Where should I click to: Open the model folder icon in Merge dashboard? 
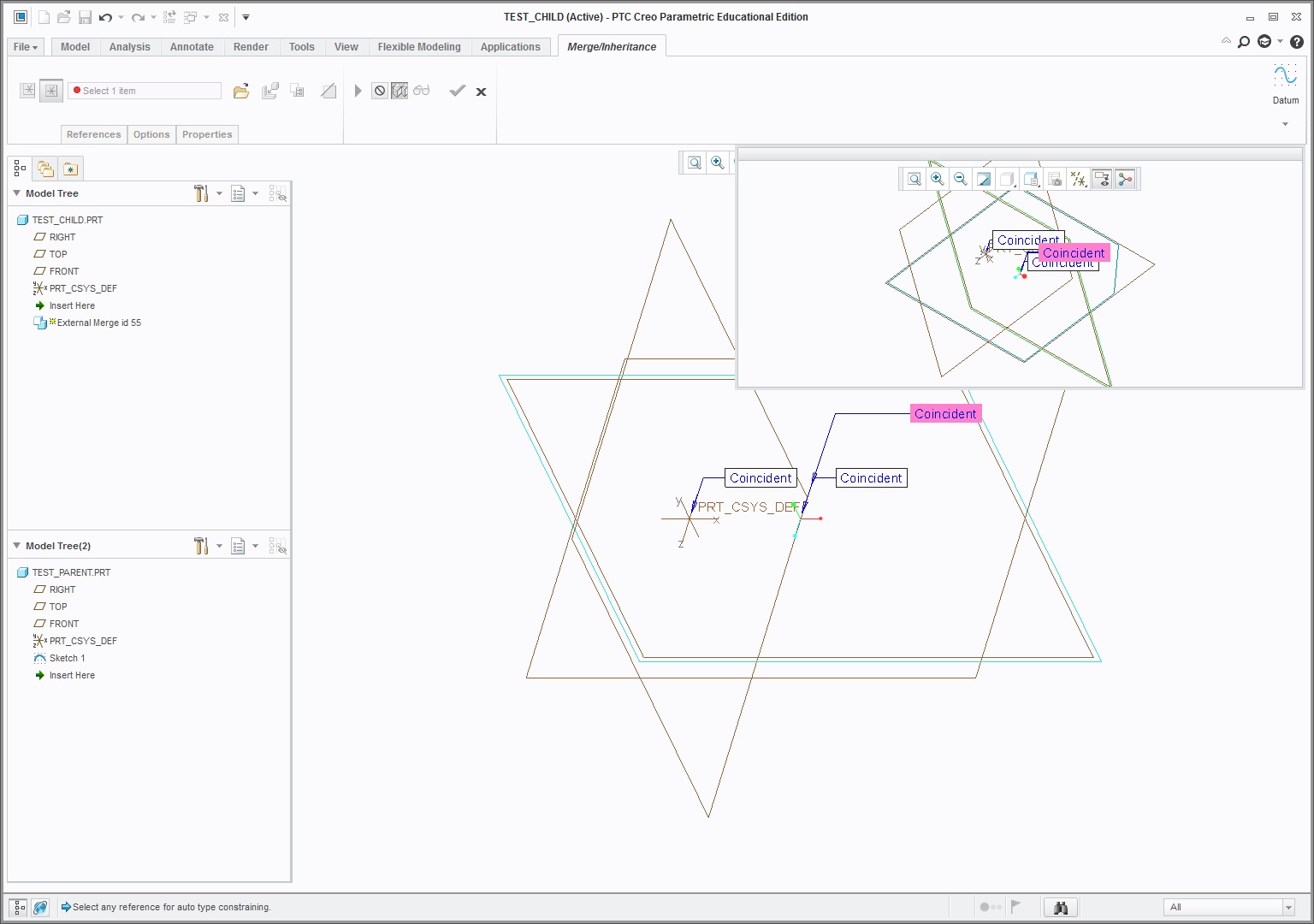pos(241,91)
